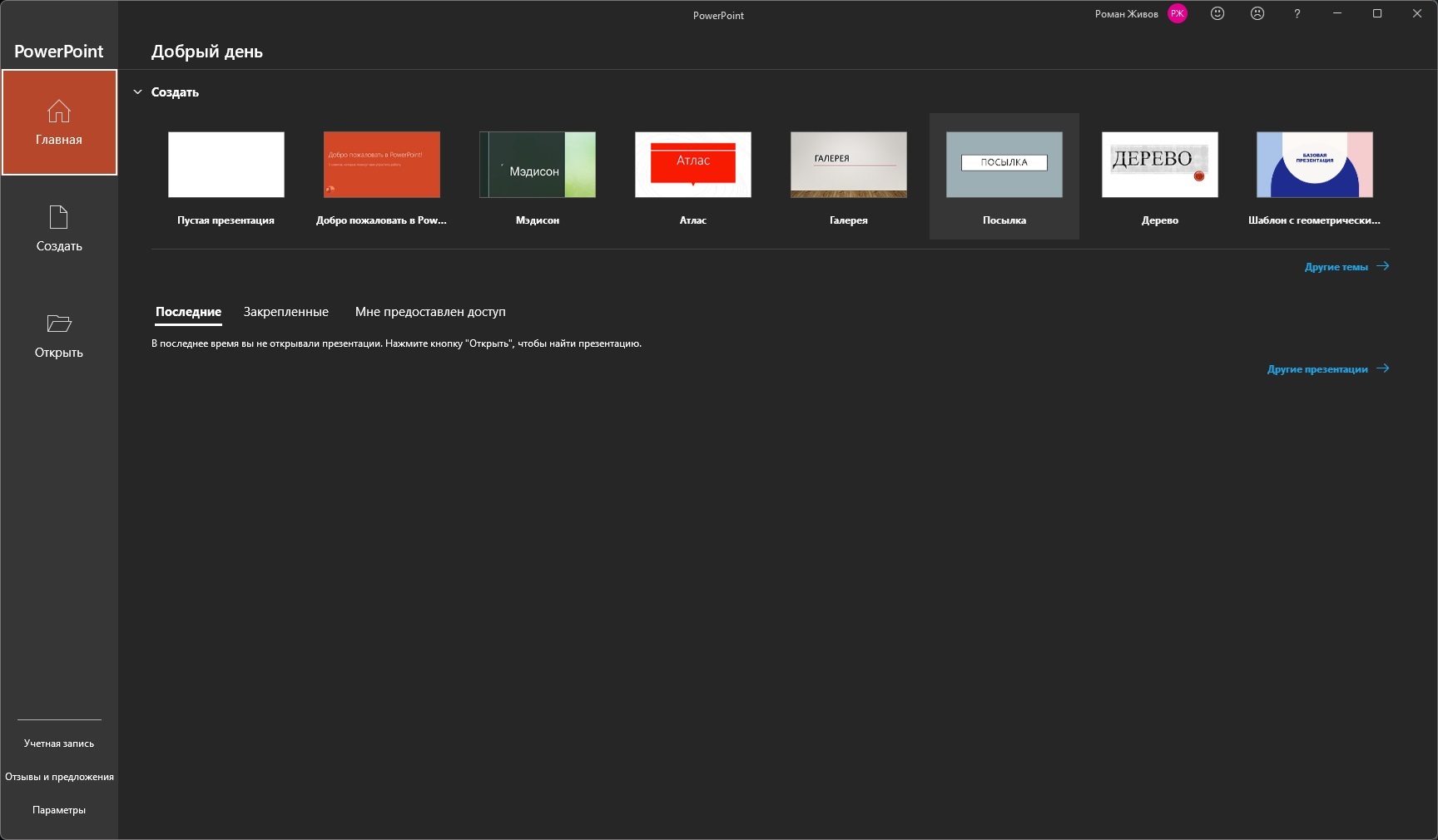The height and width of the screenshot is (840, 1438).
Task: Choose the Атлас theme thumbnail
Action: coord(693,165)
